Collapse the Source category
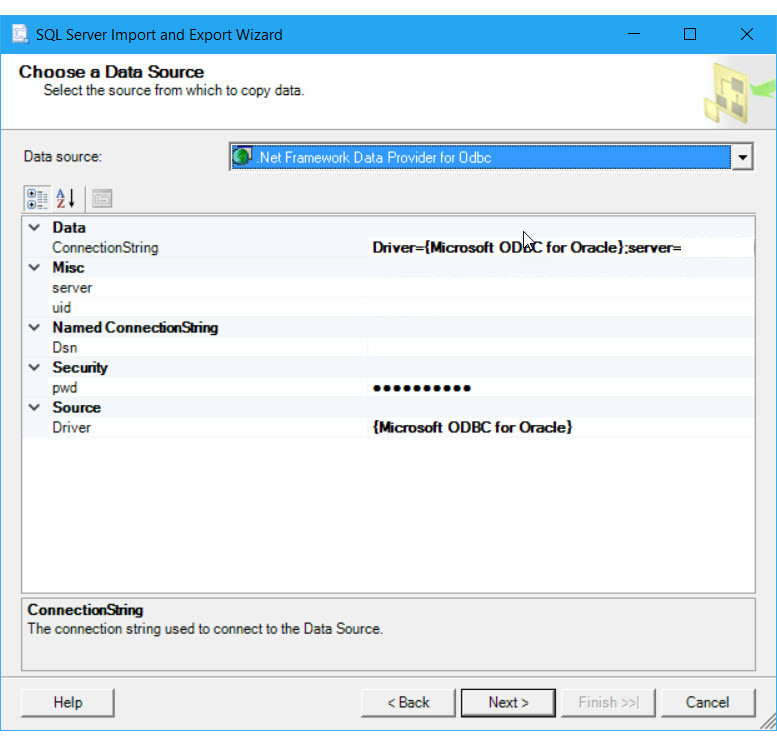 click(34, 407)
